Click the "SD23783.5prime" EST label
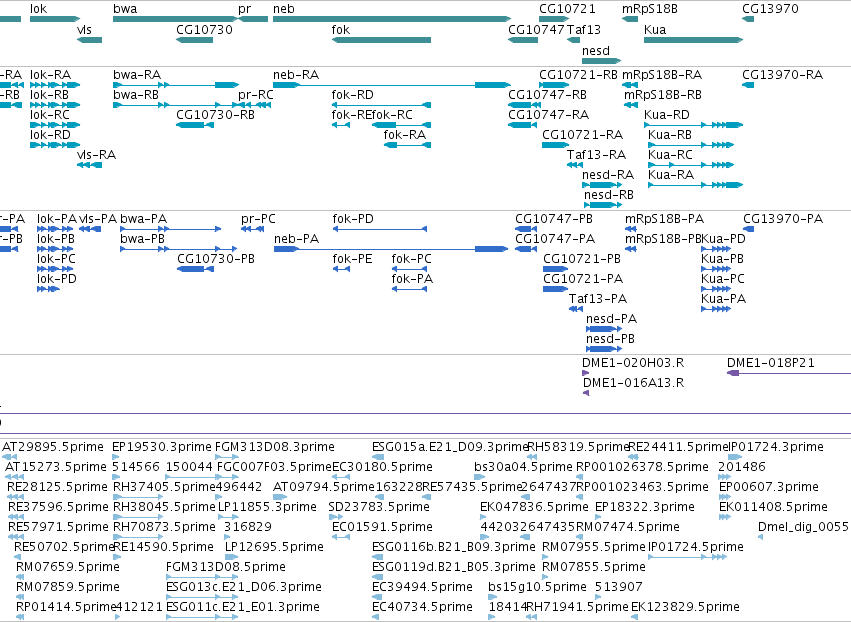Viewport: 851px width, 622px height. pyautogui.click(x=379, y=507)
